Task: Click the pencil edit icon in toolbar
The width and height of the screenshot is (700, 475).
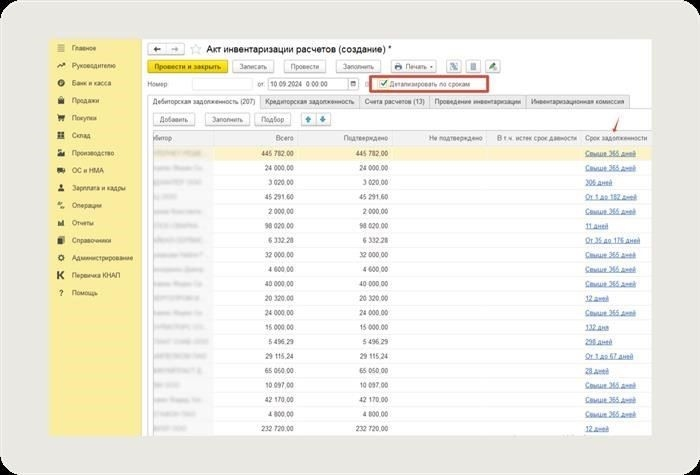Action: point(492,67)
